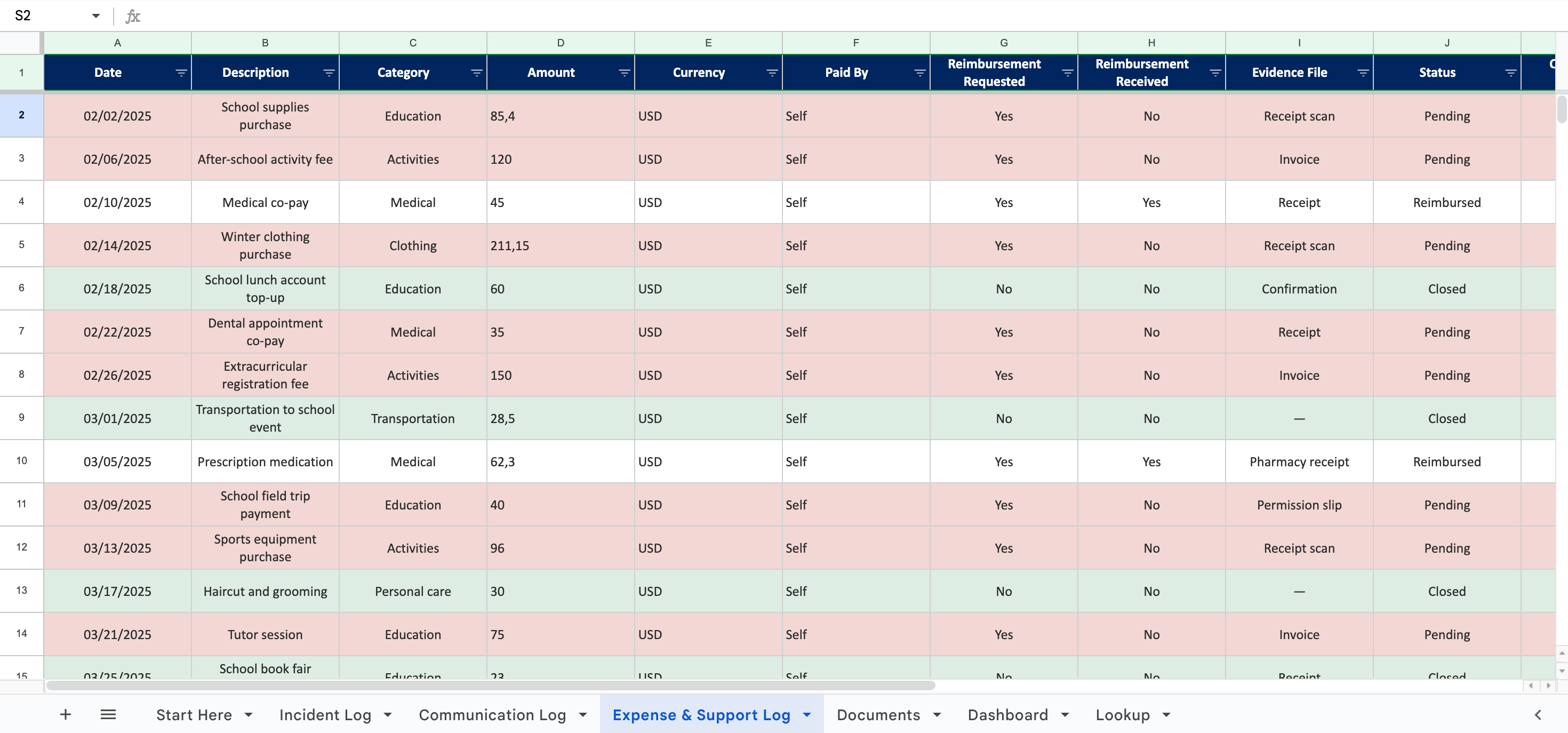
Task: Select row 10 header
Action: tap(21, 461)
